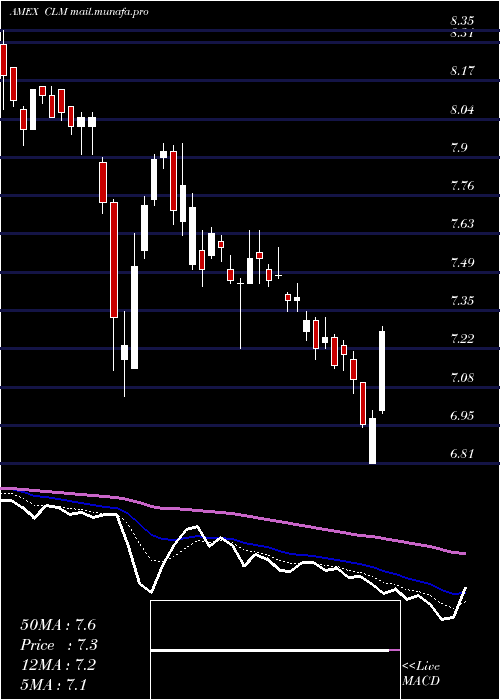Click the 6.81 price axis label

[462, 454]
